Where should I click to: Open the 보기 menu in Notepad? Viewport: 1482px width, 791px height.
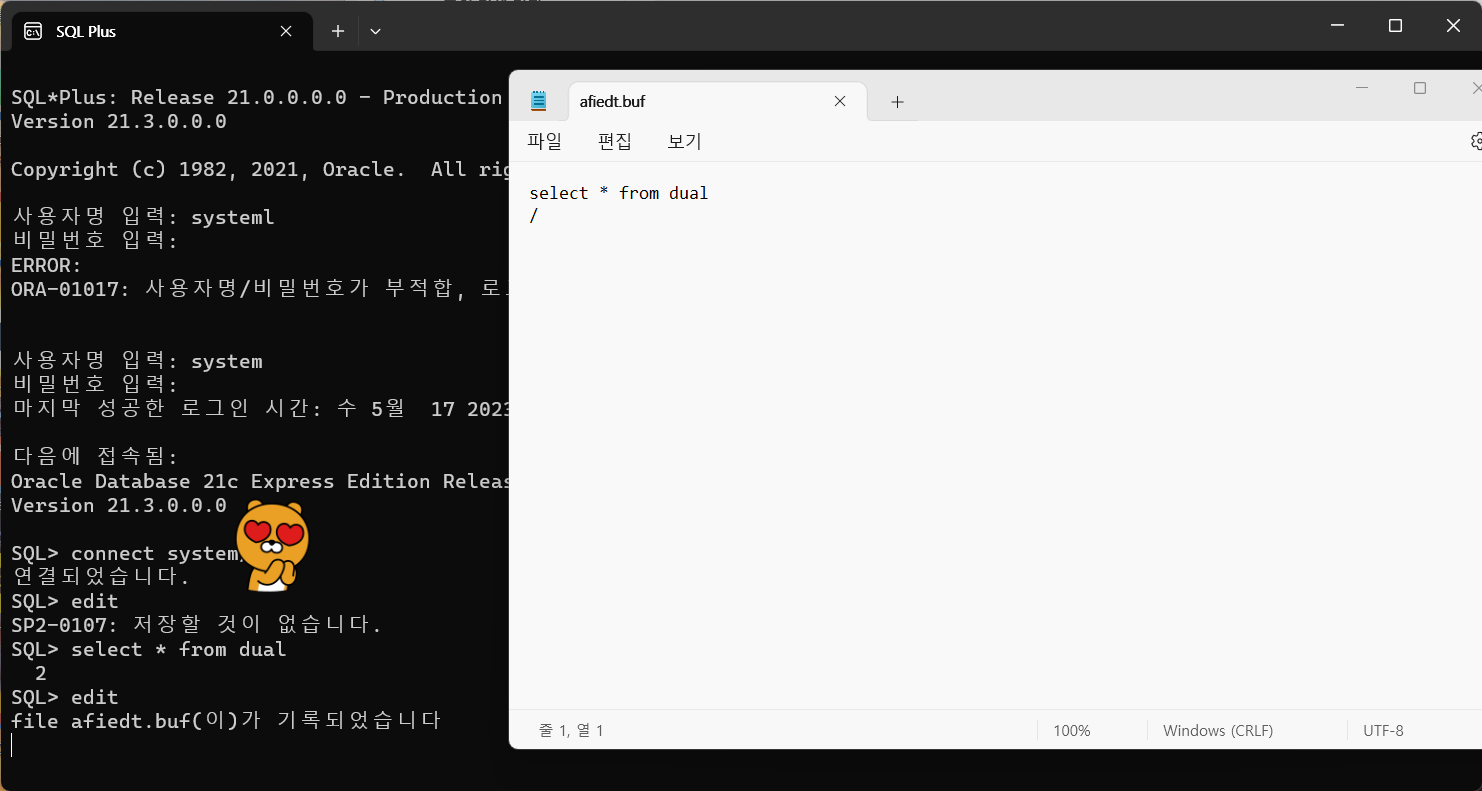[685, 141]
